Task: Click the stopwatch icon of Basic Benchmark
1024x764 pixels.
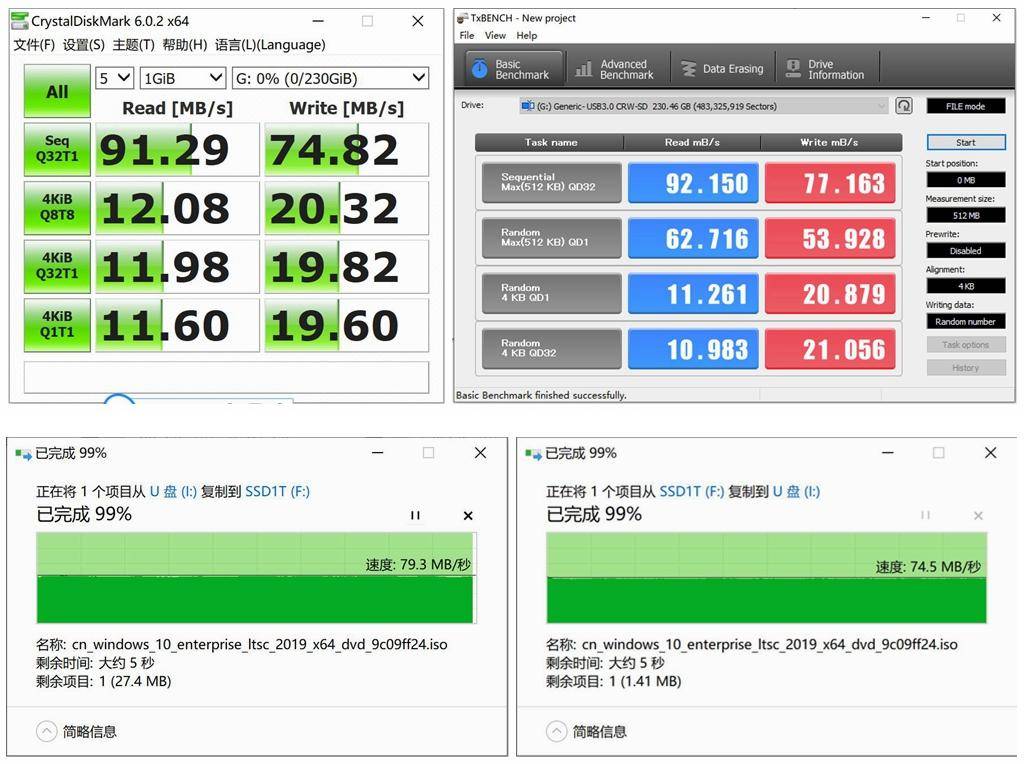Action: (x=480, y=69)
